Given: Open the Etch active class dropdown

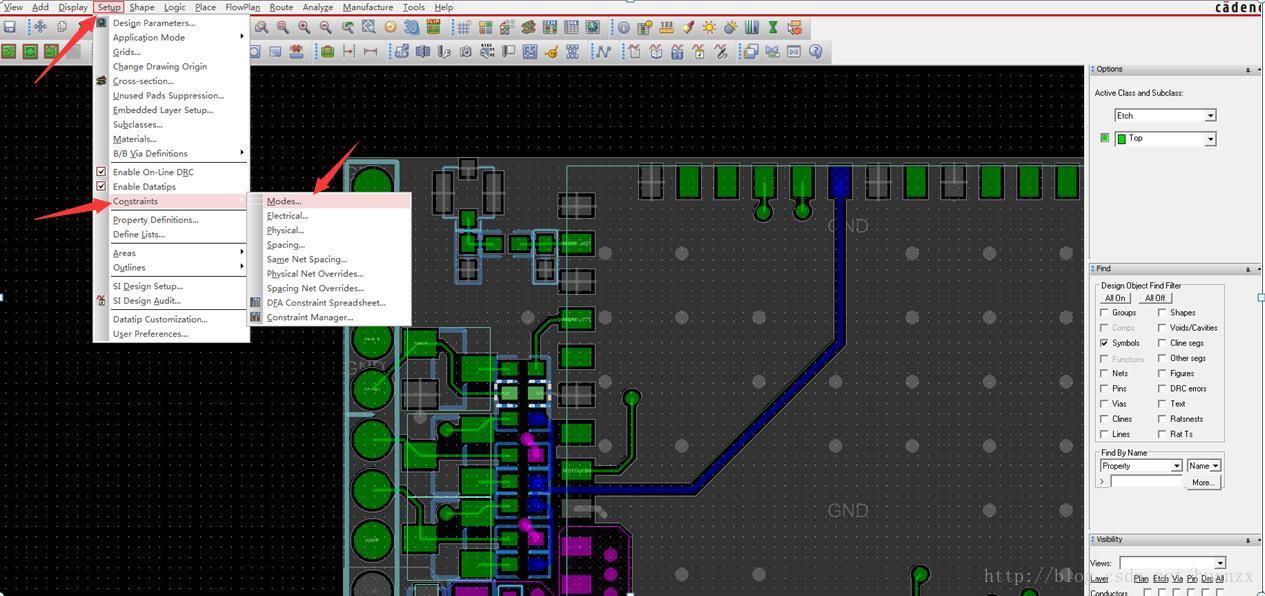Looking at the screenshot, I should point(1165,116).
